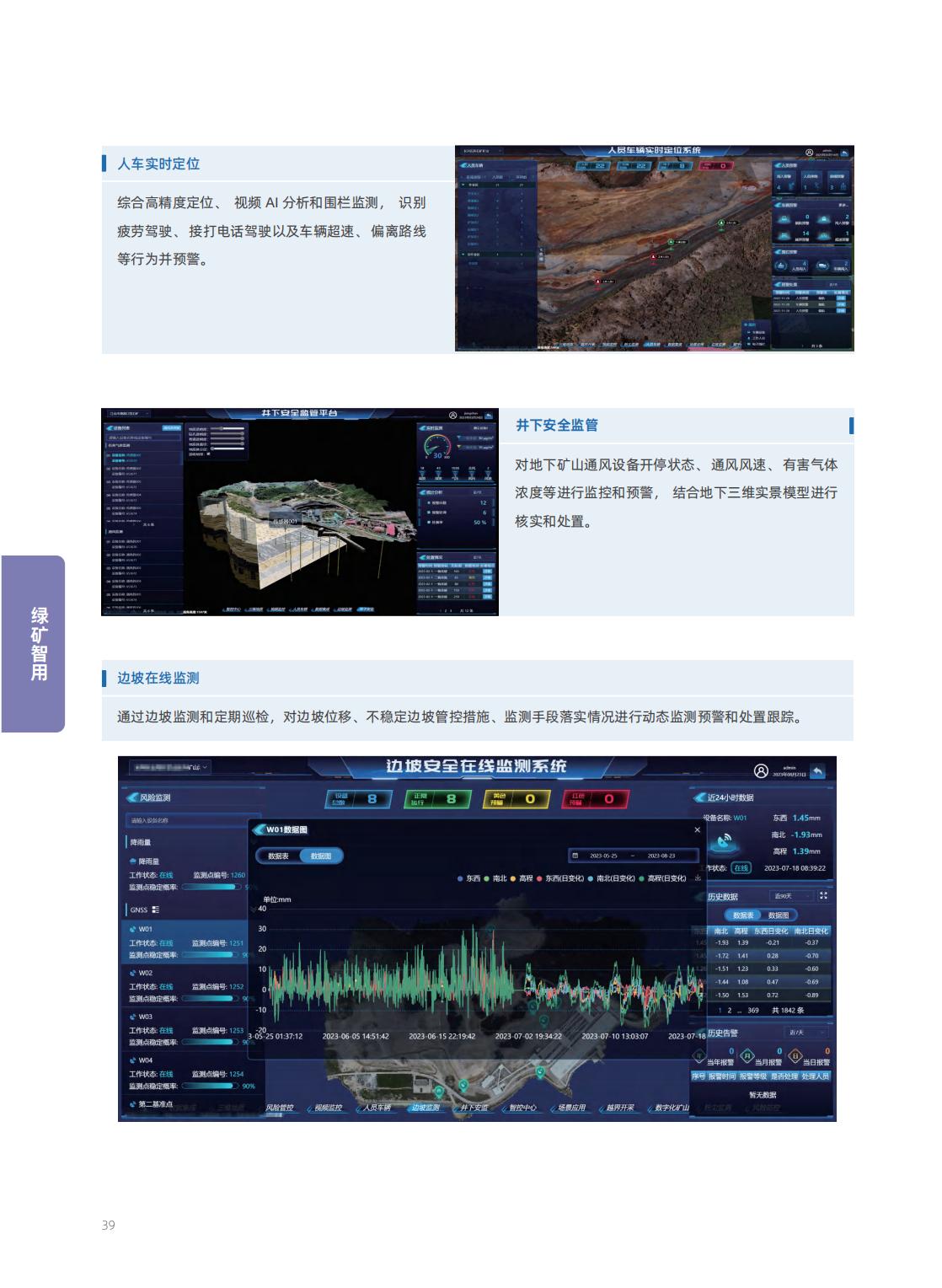Toggle the 东西(日变化) legend series

coord(560,877)
